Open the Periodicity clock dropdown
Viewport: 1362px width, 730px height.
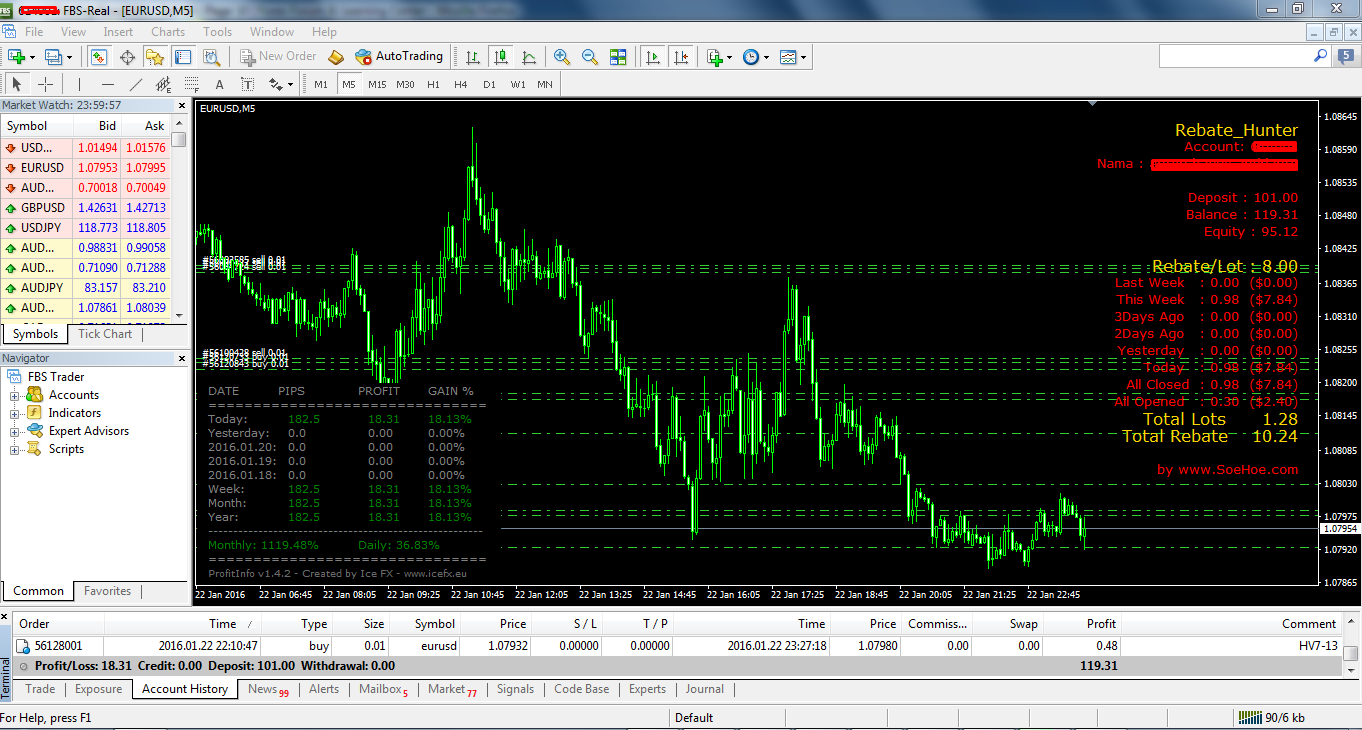coord(756,57)
